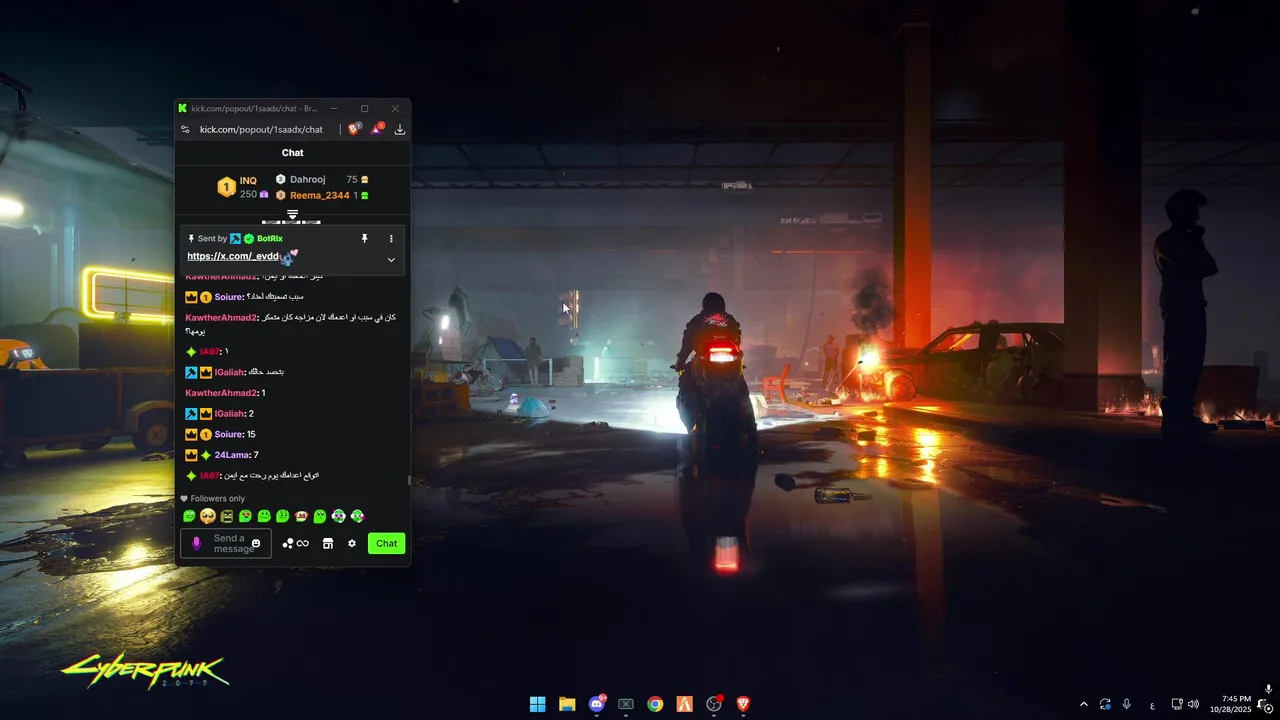Click the kick.com/popout/1saadx/chat address field

click(261, 129)
